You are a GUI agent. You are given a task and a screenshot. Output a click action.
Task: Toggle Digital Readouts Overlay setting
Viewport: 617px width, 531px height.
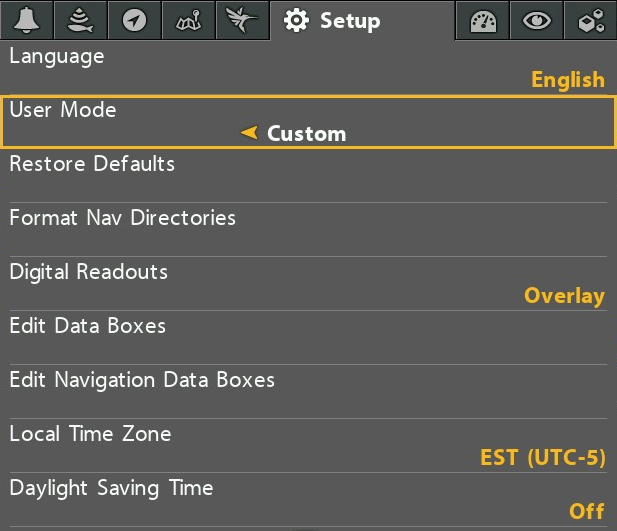pyautogui.click(x=564, y=296)
